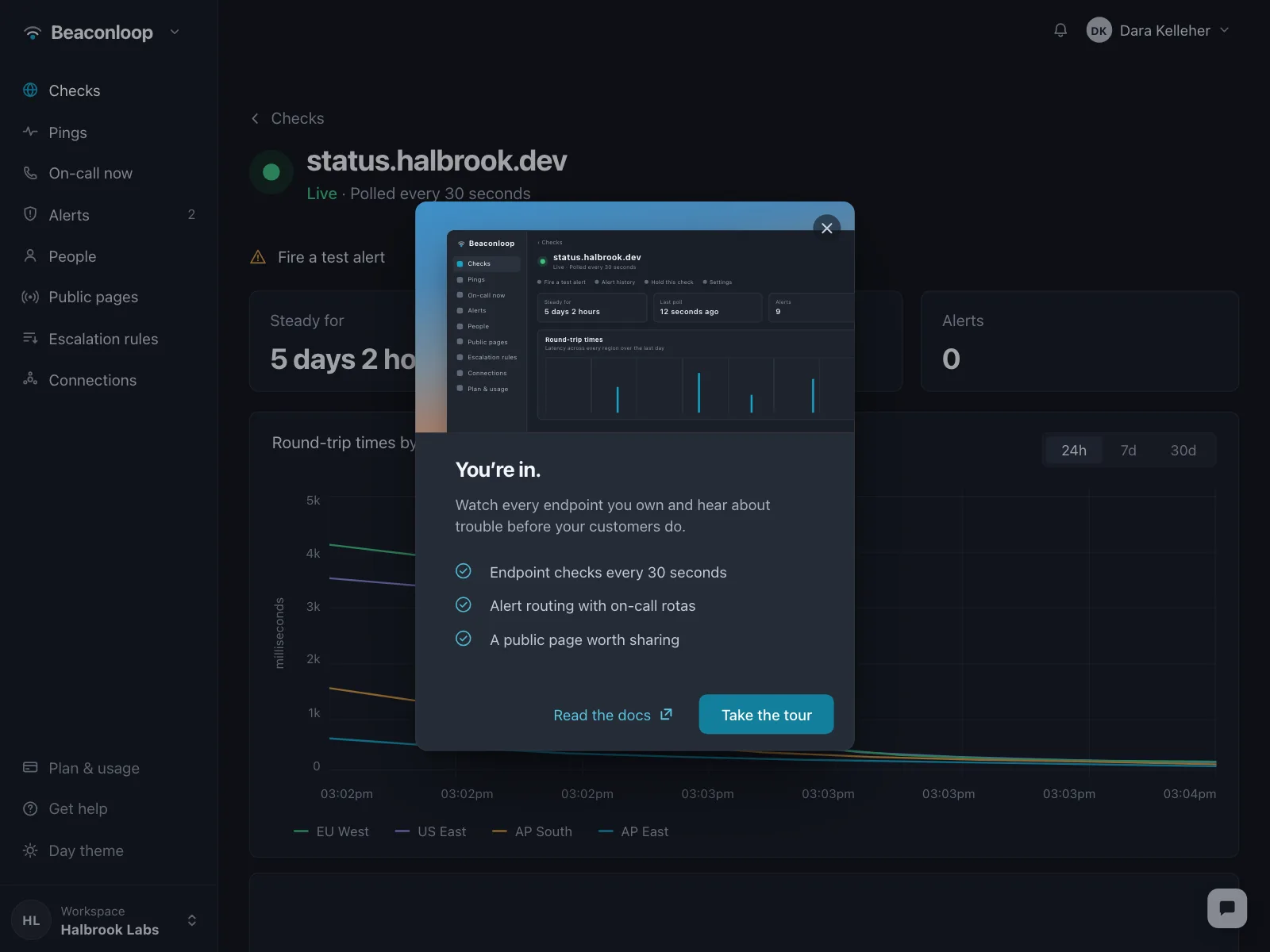Image resolution: width=1270 pixels, height=952 pixels.
Task: Open the On-call now phone icon
Action: [30, 173]
